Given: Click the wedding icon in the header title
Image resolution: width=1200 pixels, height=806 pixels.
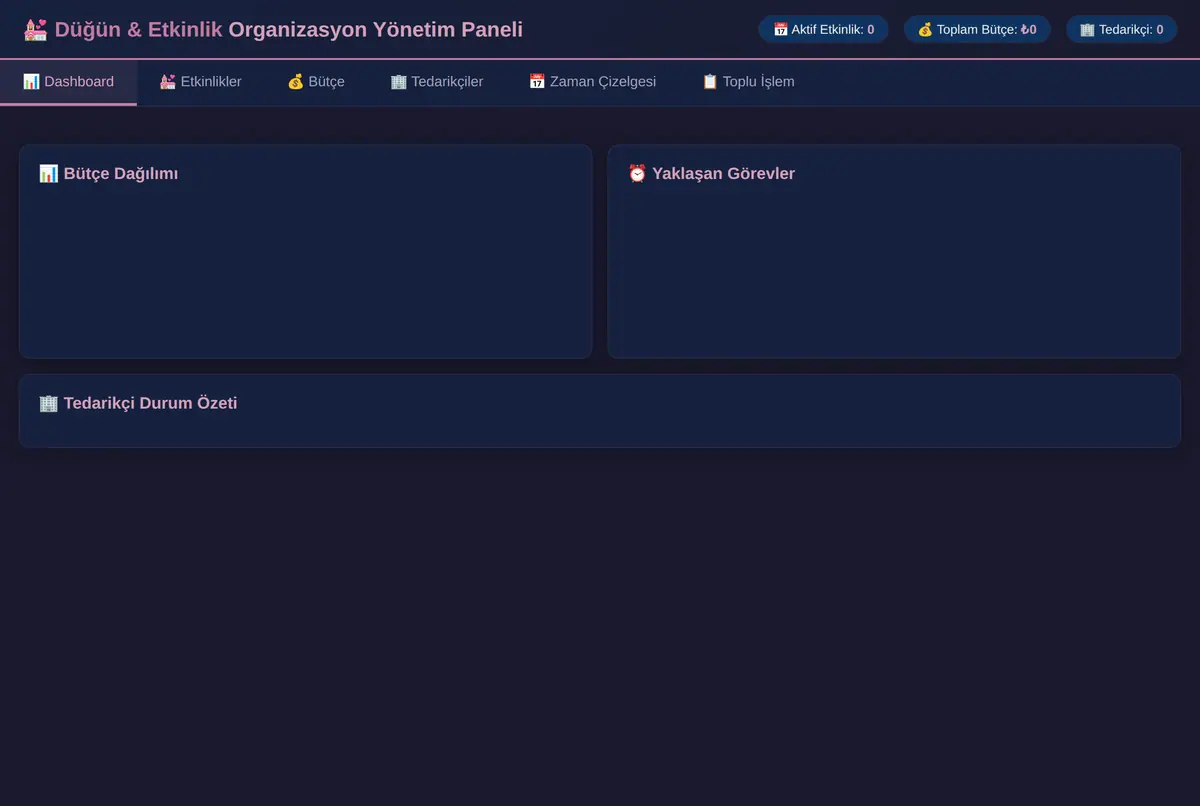Looking at the screenshot, I should tap(35, 30).
